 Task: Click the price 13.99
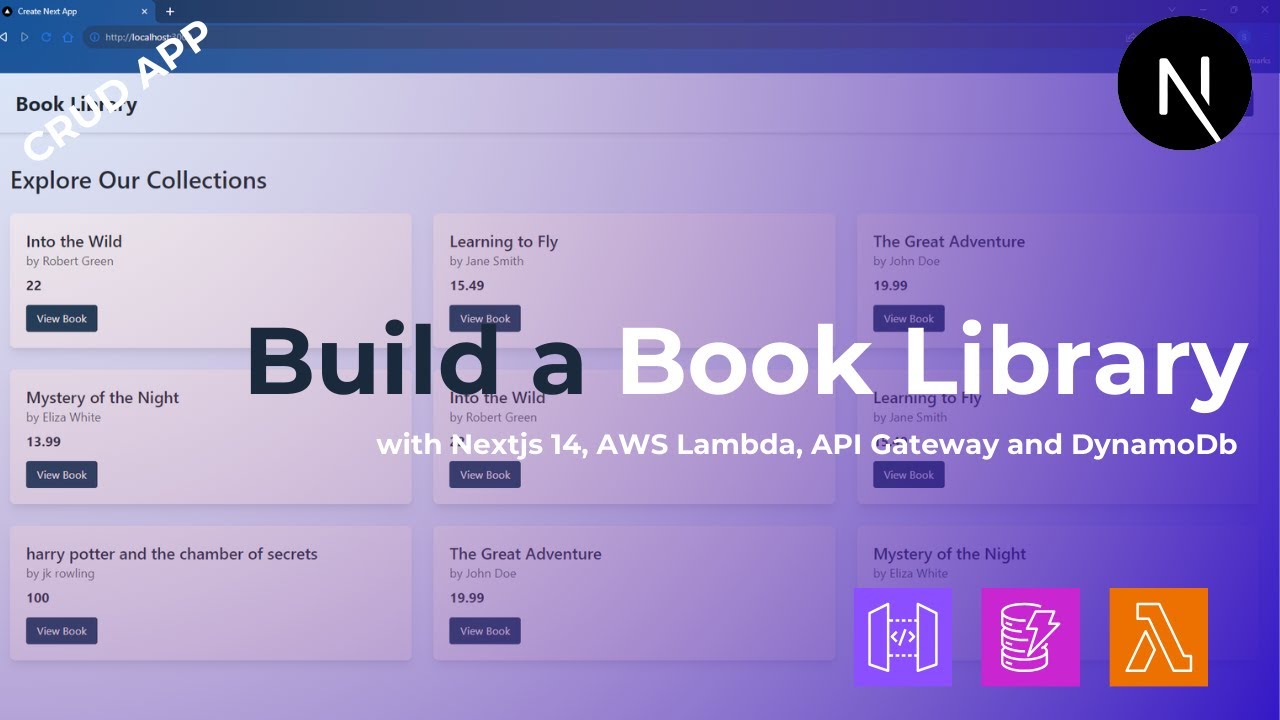tap(43, 442)
